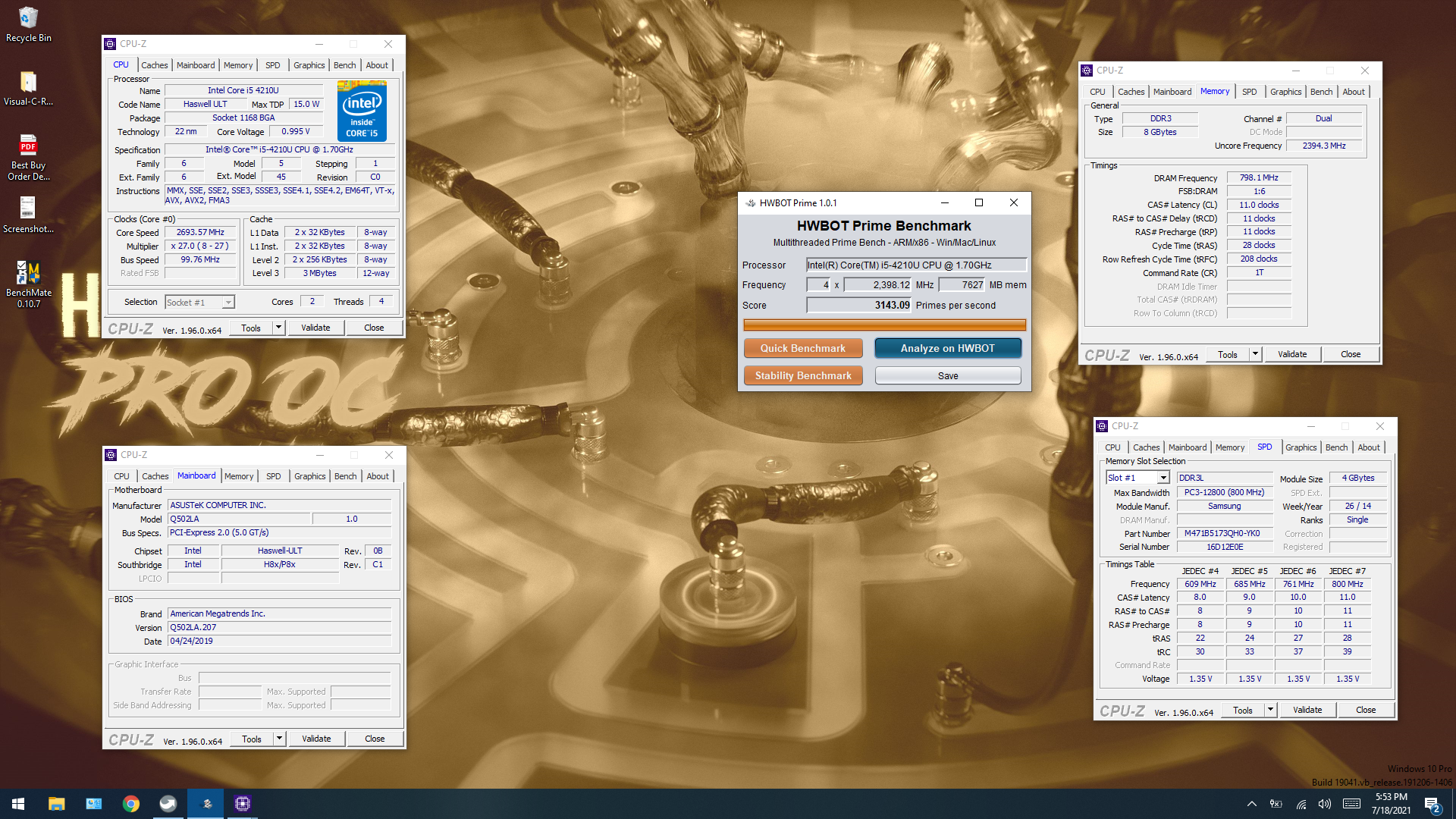This screenshot has width=1456, height=819.
Task: Click Tools button in the Mainboard window
Action: click(252, 739)
